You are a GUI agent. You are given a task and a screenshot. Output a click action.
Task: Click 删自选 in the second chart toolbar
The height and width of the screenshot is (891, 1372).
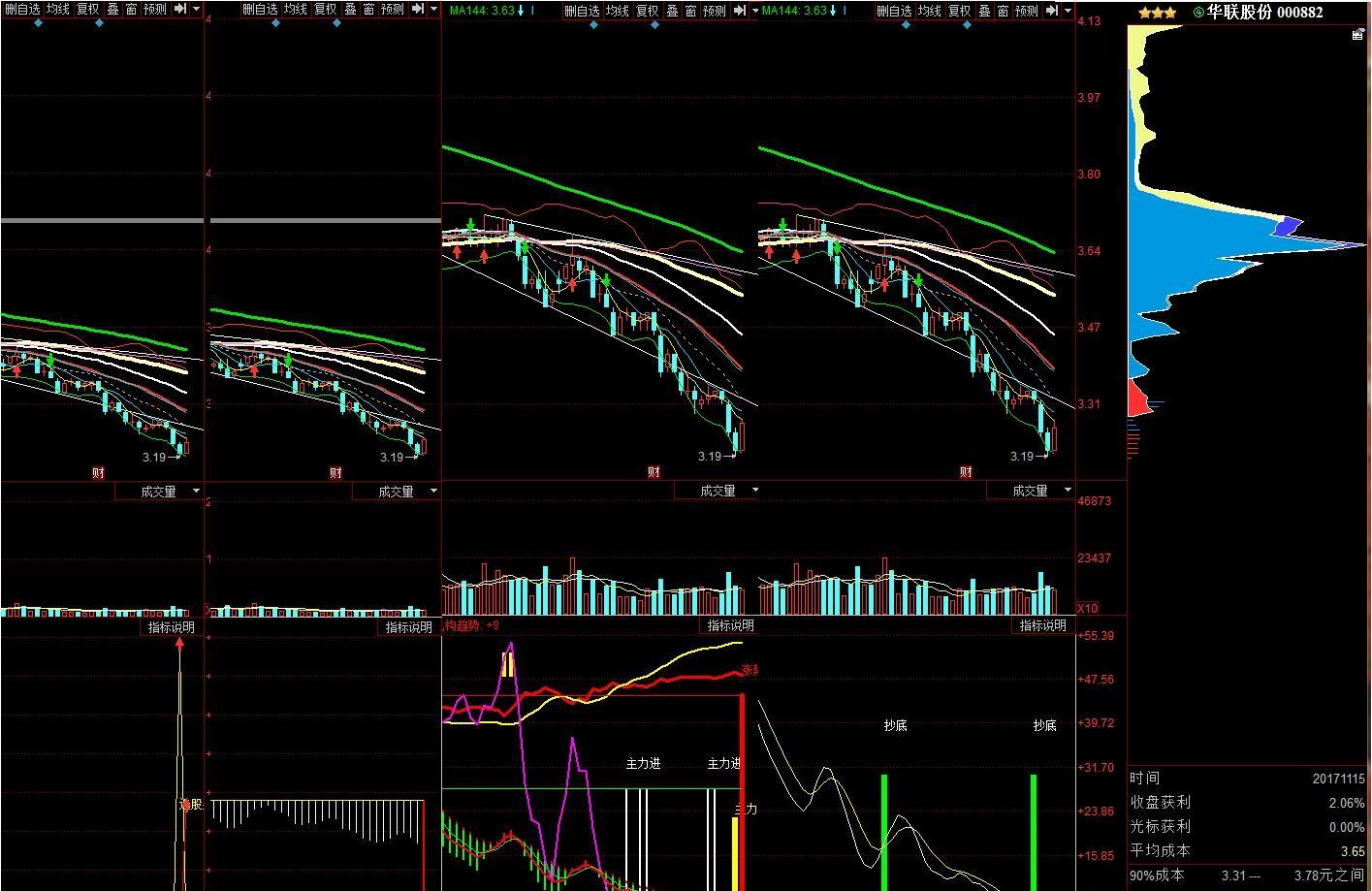click(x=260, y=10)
